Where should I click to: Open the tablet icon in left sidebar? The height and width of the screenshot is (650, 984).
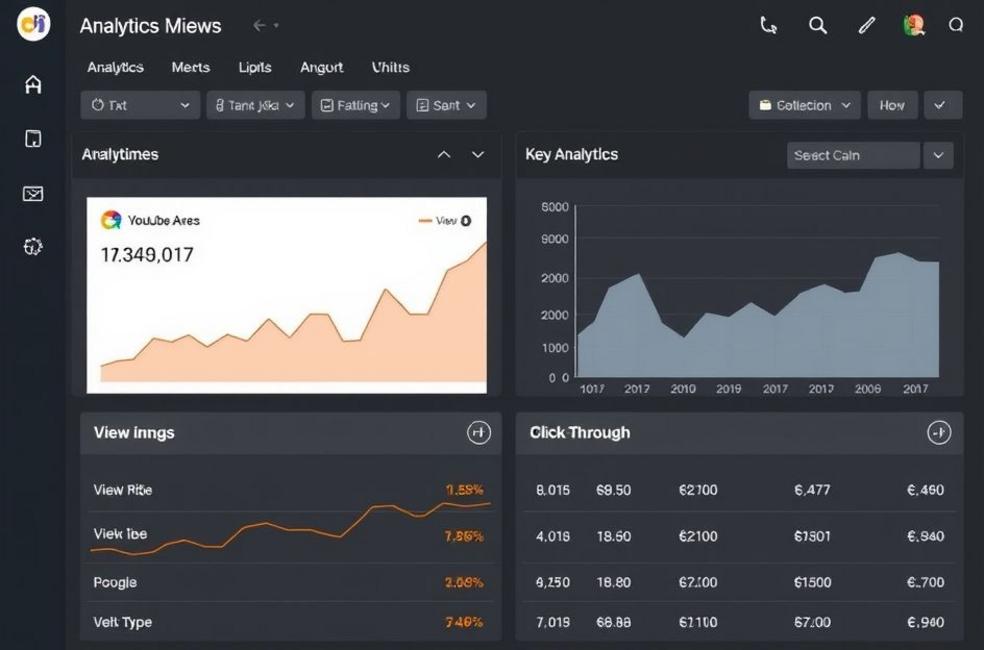[33, 139]
